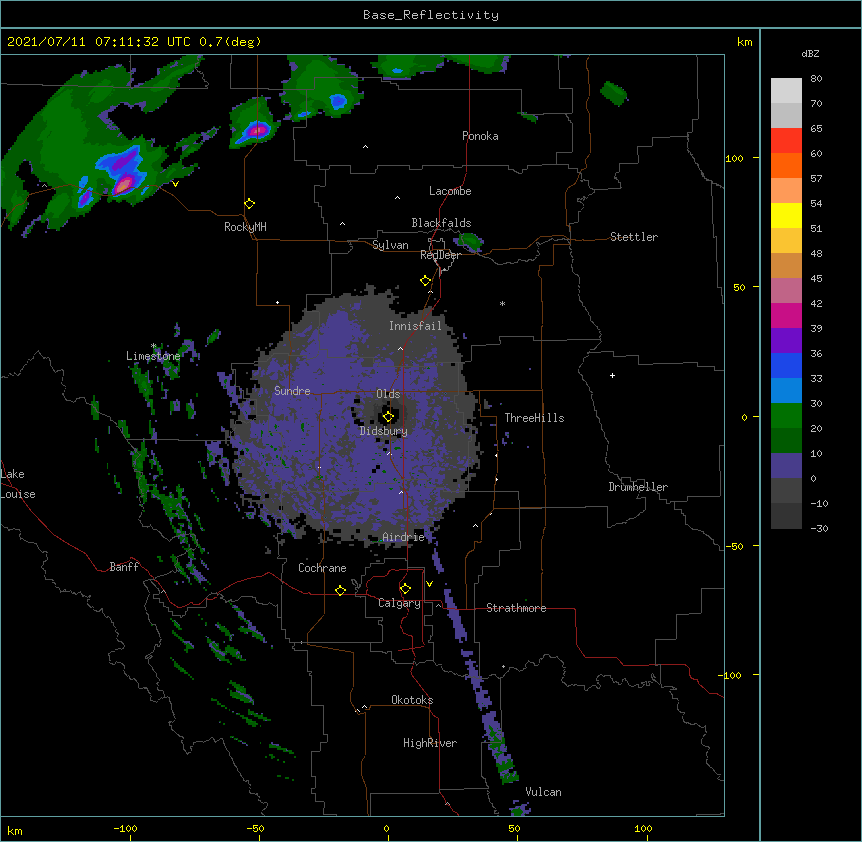Click the small green echo beside RedDeer
Screen dimensions: 862x842
coord(469,241)
